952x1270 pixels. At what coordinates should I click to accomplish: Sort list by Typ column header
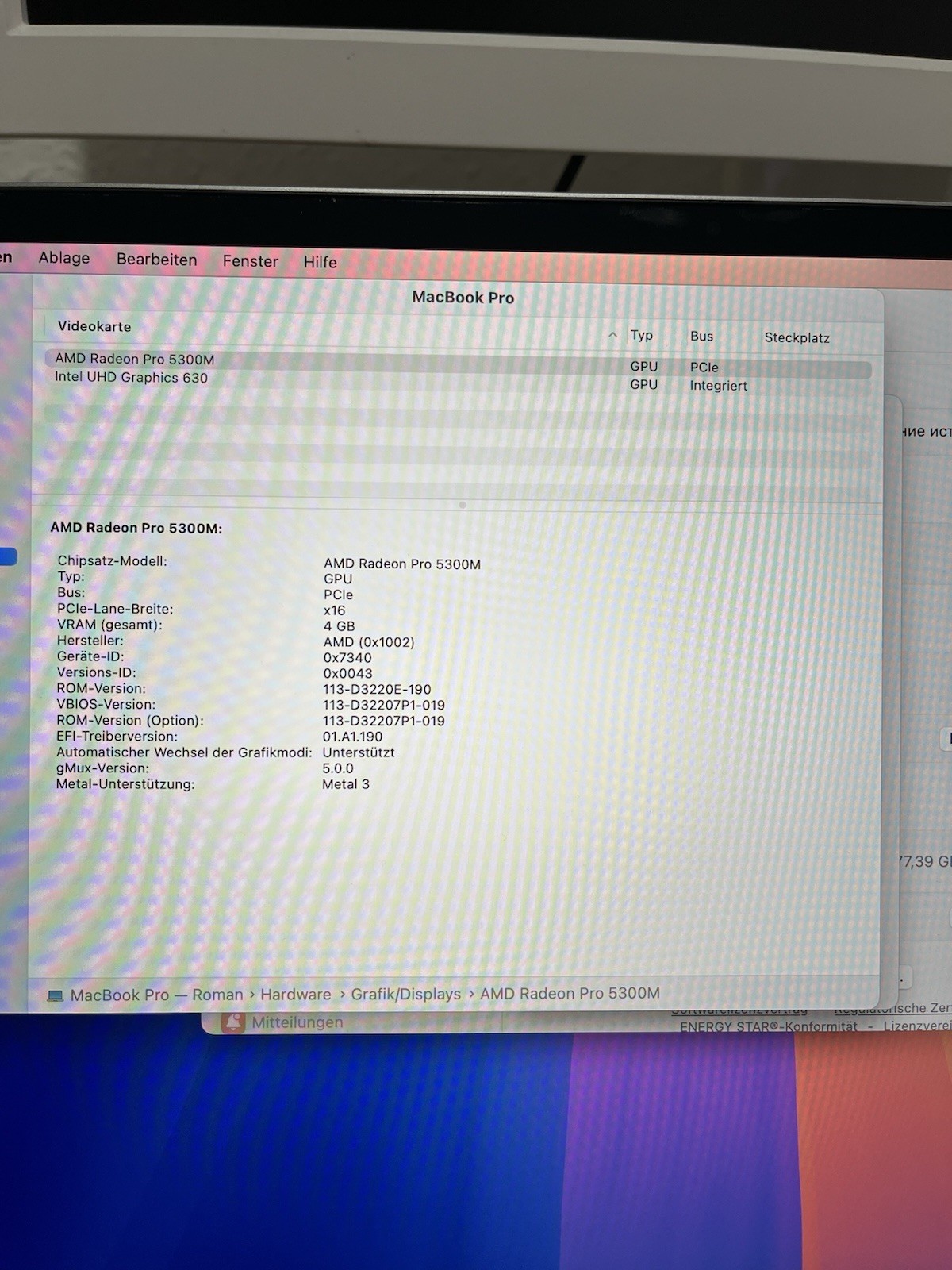[x=641, y=335]
